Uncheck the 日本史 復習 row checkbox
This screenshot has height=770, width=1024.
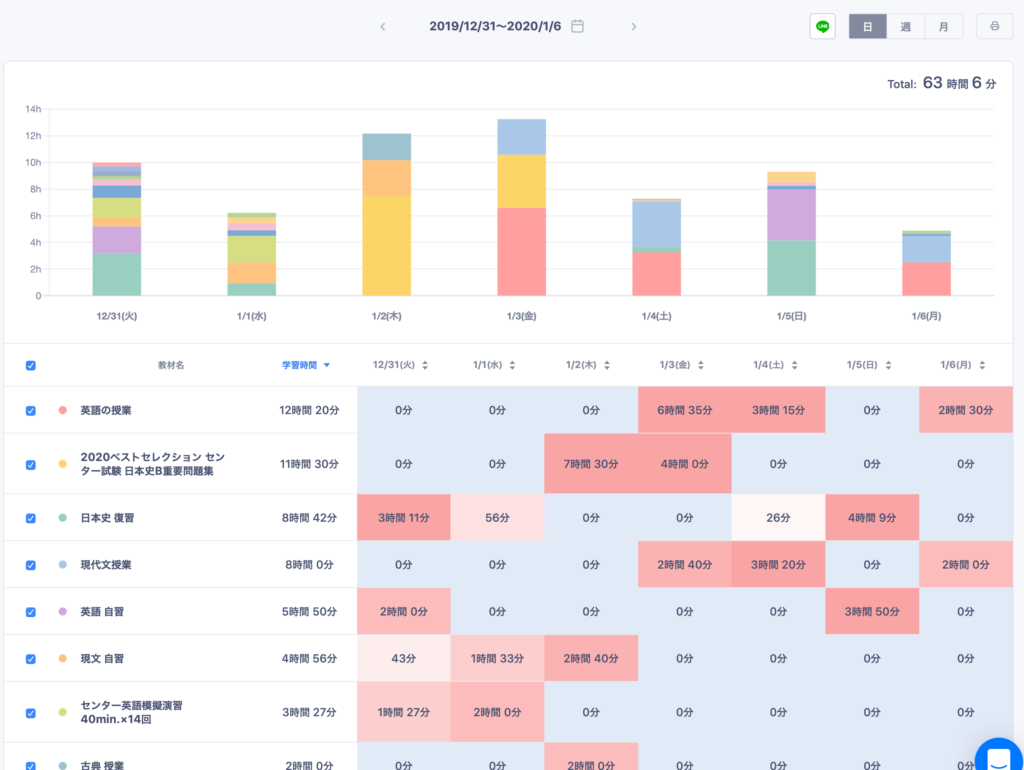coord(30,518)
